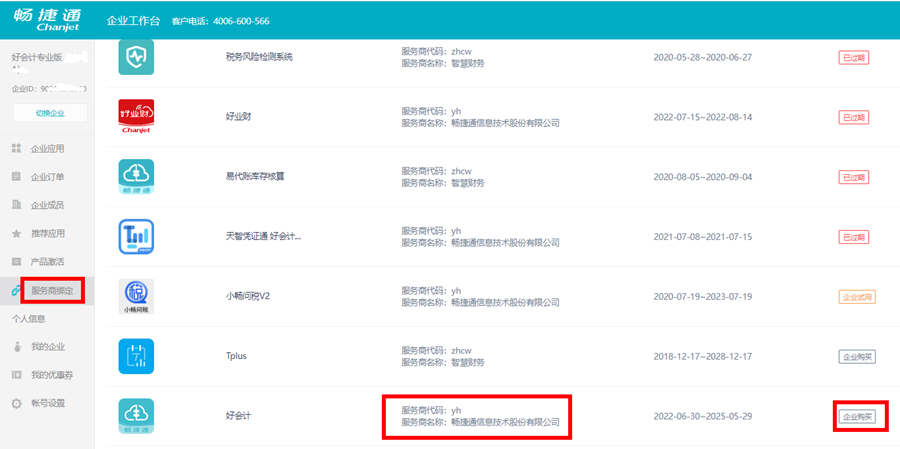The width and height of the screenshot is (900, 449).
Task: Click 服务商名称 in the 好会计 row
Action: (x=480, y=422)
